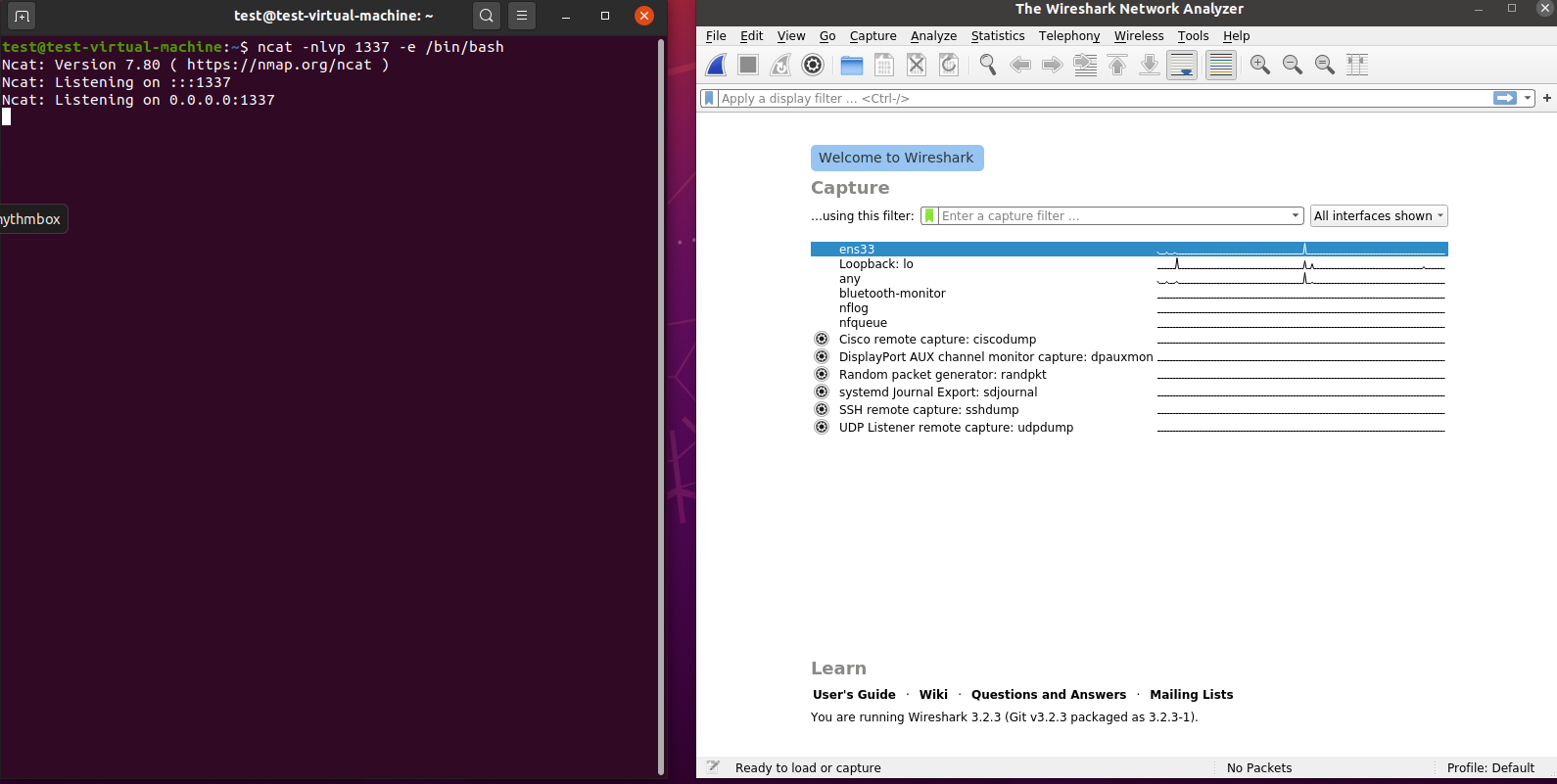Zoom in on packet text

click(x=1260, y=65)
